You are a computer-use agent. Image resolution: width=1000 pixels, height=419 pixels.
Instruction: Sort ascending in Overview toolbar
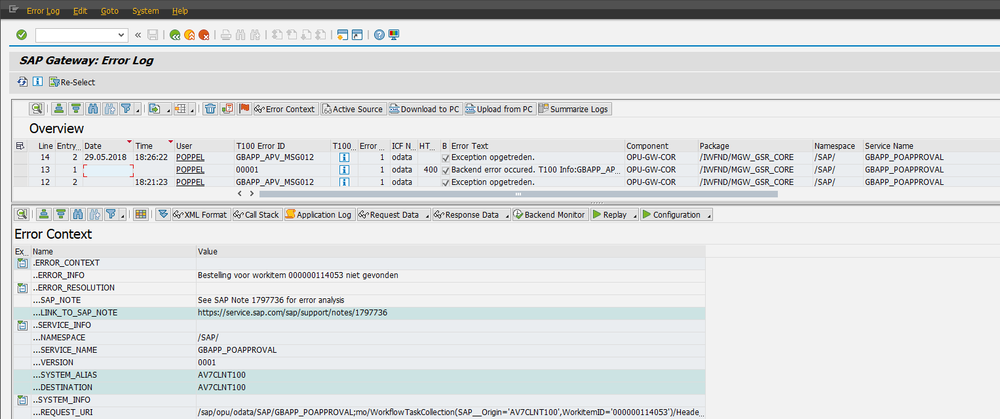(x=59, y=109)
